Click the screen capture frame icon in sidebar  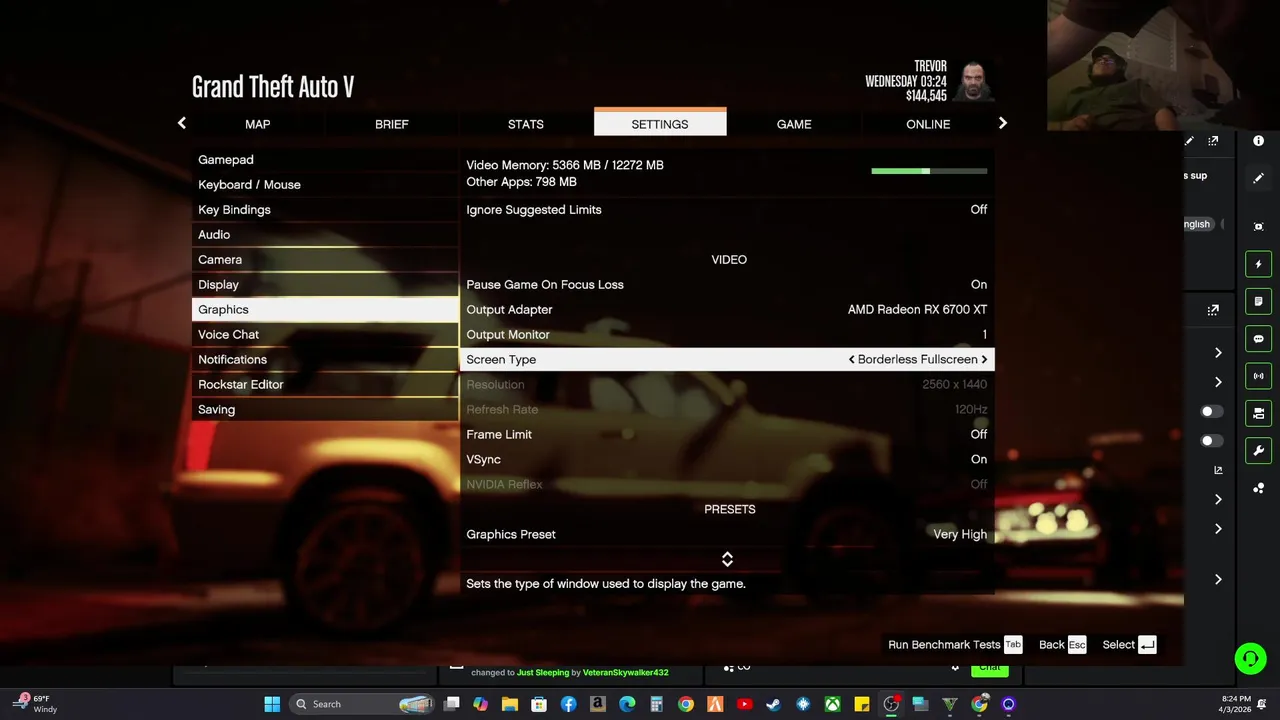tap(1258, 227)
